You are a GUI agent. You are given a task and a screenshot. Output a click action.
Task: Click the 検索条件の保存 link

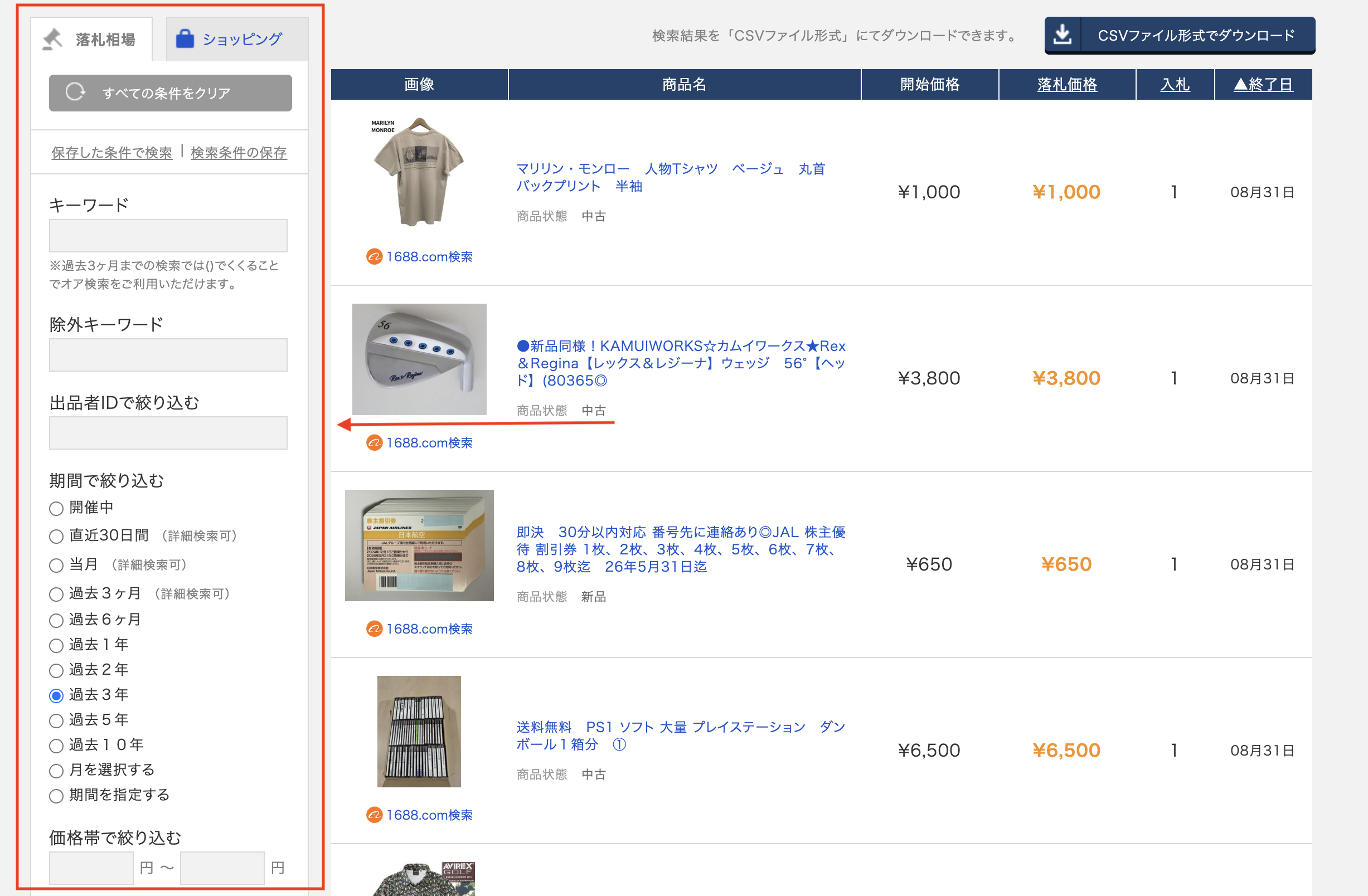(239, 153)
